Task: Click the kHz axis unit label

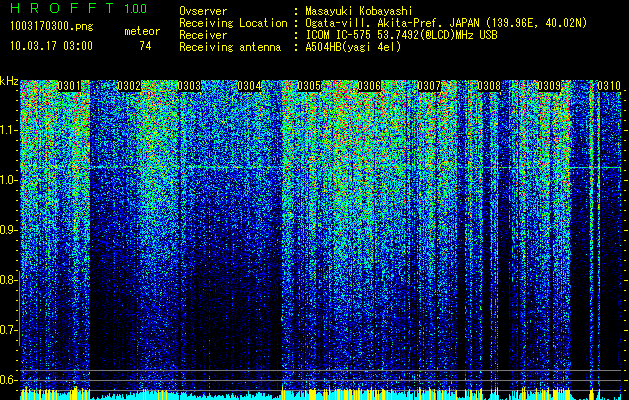Action: tap(9, 81)
